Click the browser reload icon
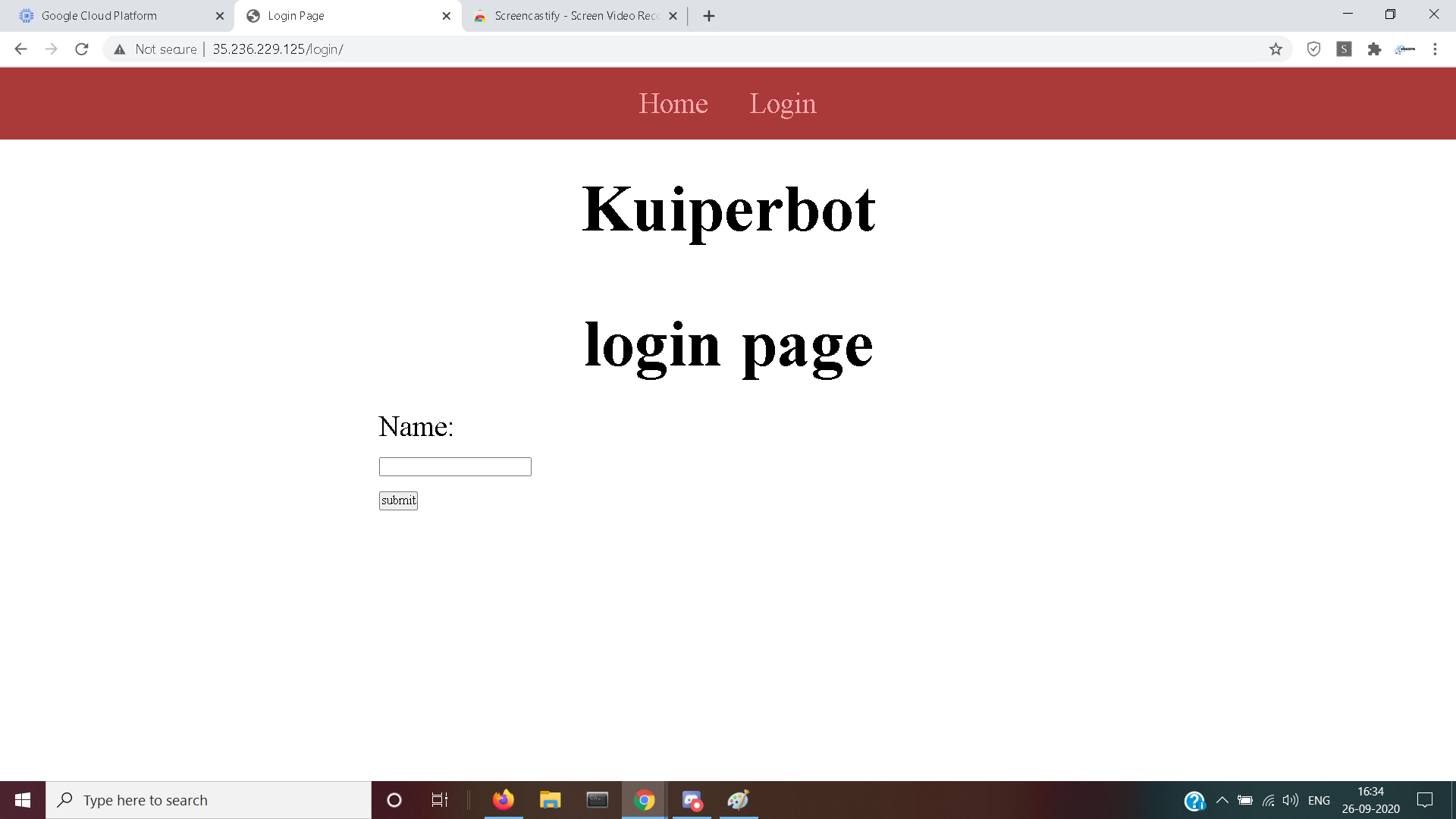This screenshot has width=1456, height=819. (82, 49)
